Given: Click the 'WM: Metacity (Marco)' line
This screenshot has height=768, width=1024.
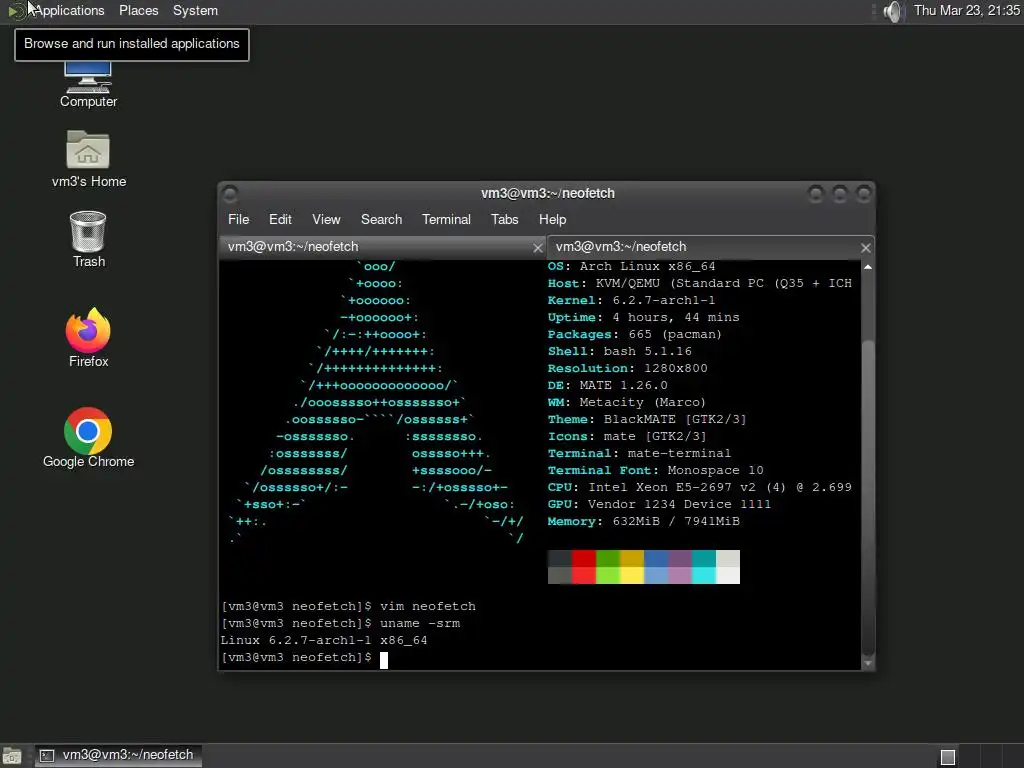Looking at the screenshot, I should [x=627, y=402].
